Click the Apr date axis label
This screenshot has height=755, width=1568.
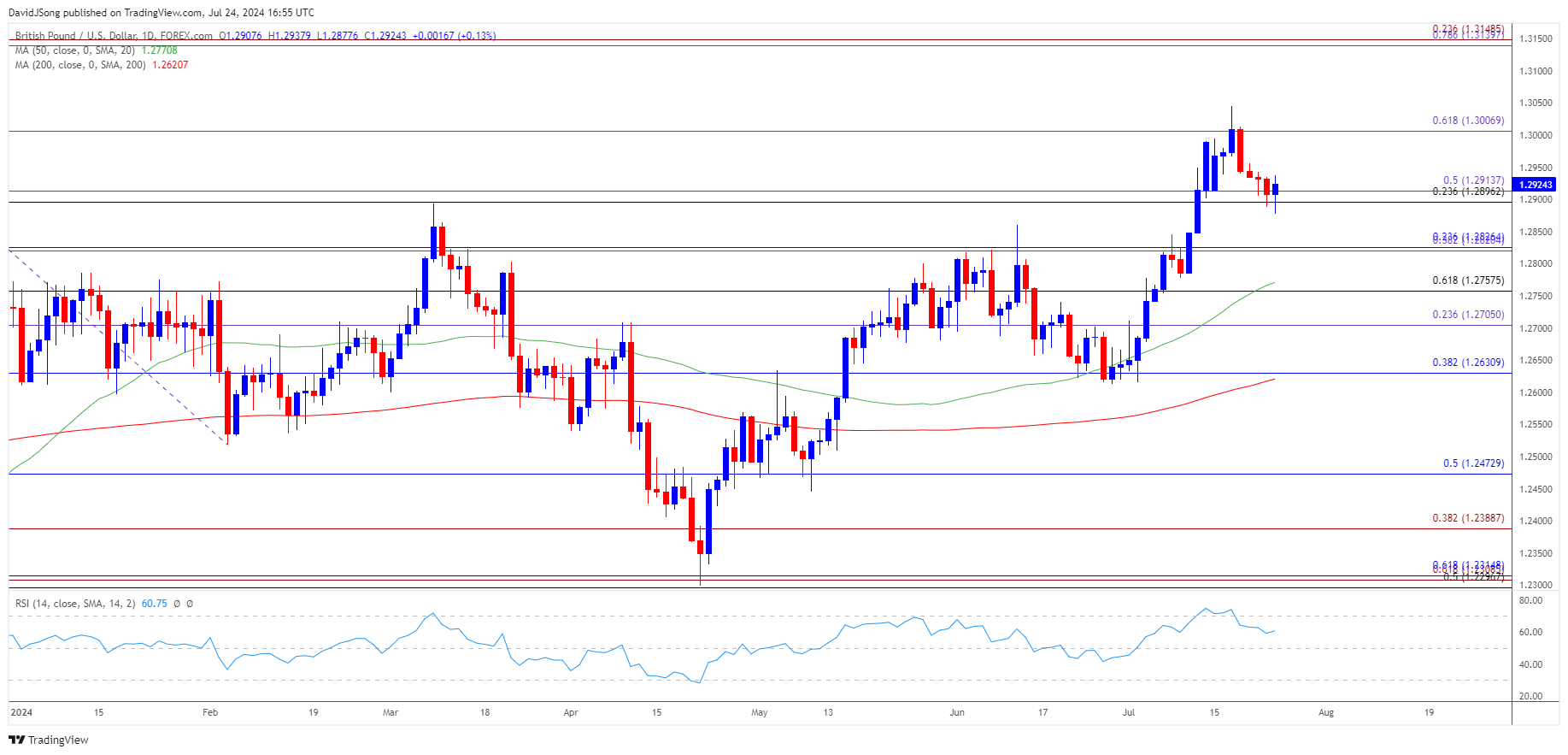pos(571,712)
